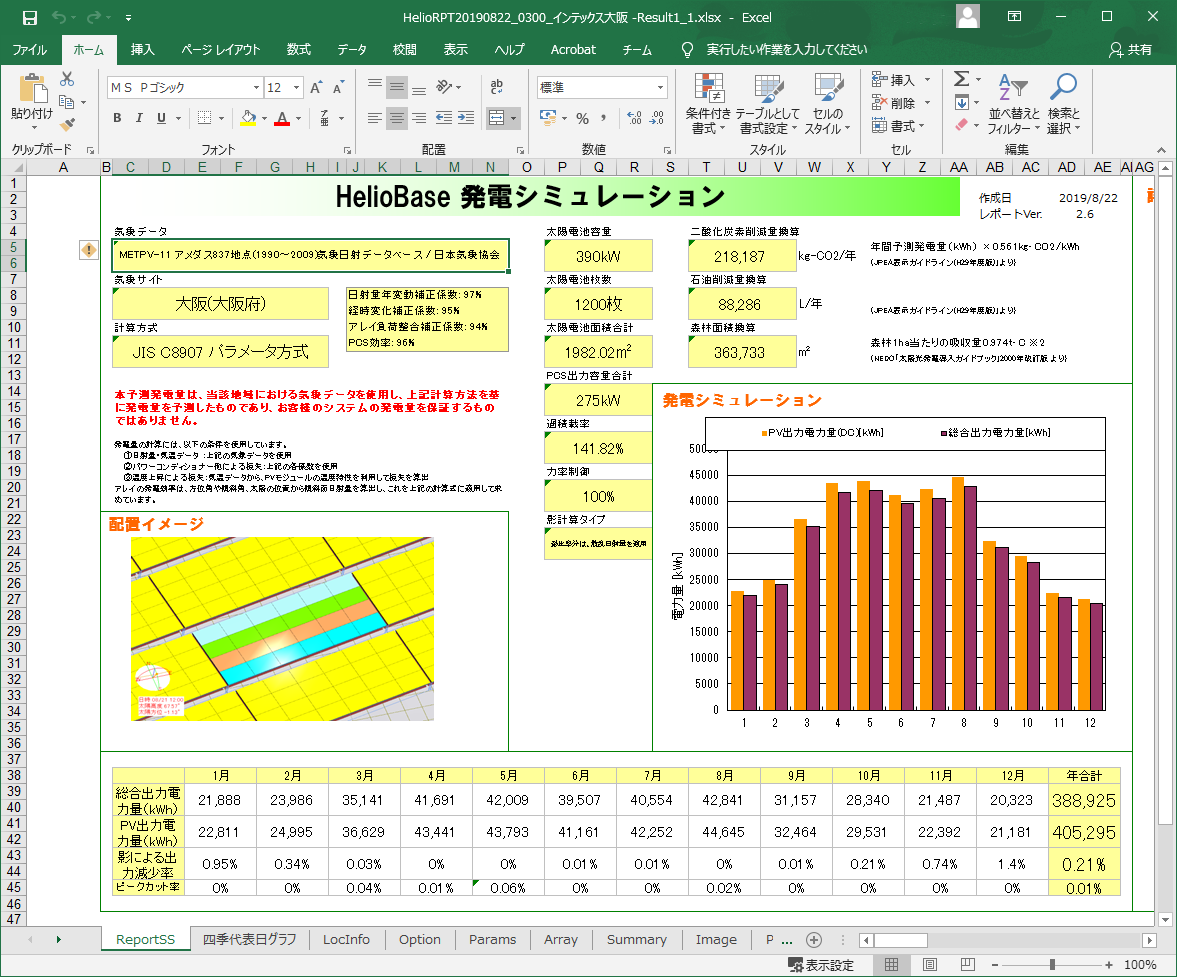This screenshot has width=1177, height=977.
Task: Switch to Normal view in the status bar
Action: click(x=891, y=964)
